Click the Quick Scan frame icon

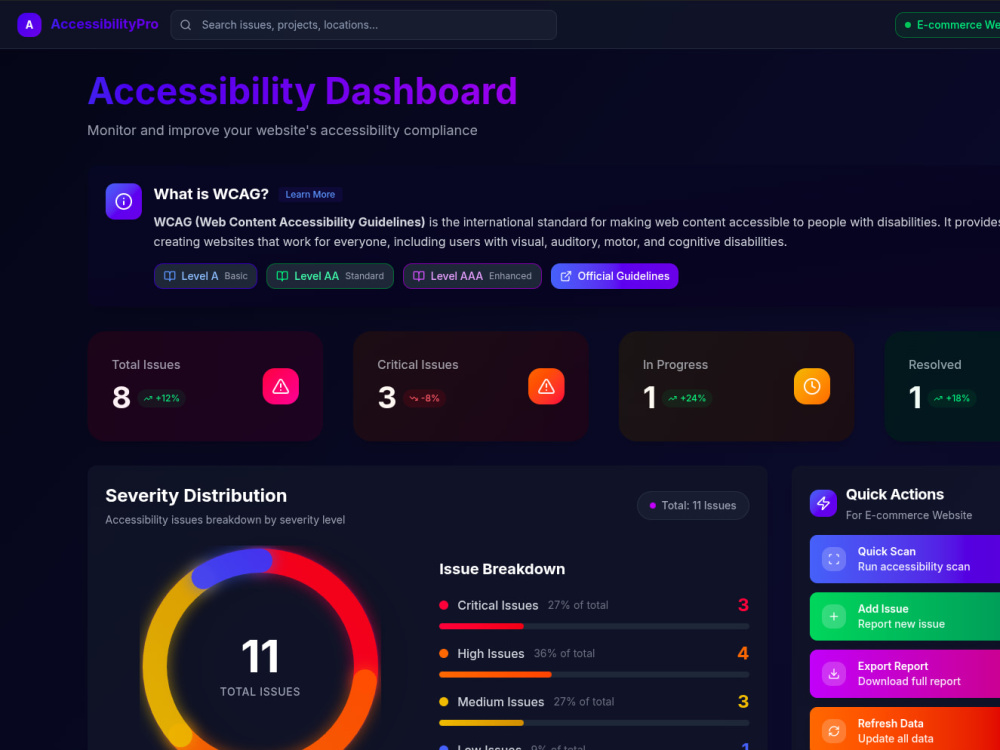(834, 559)
